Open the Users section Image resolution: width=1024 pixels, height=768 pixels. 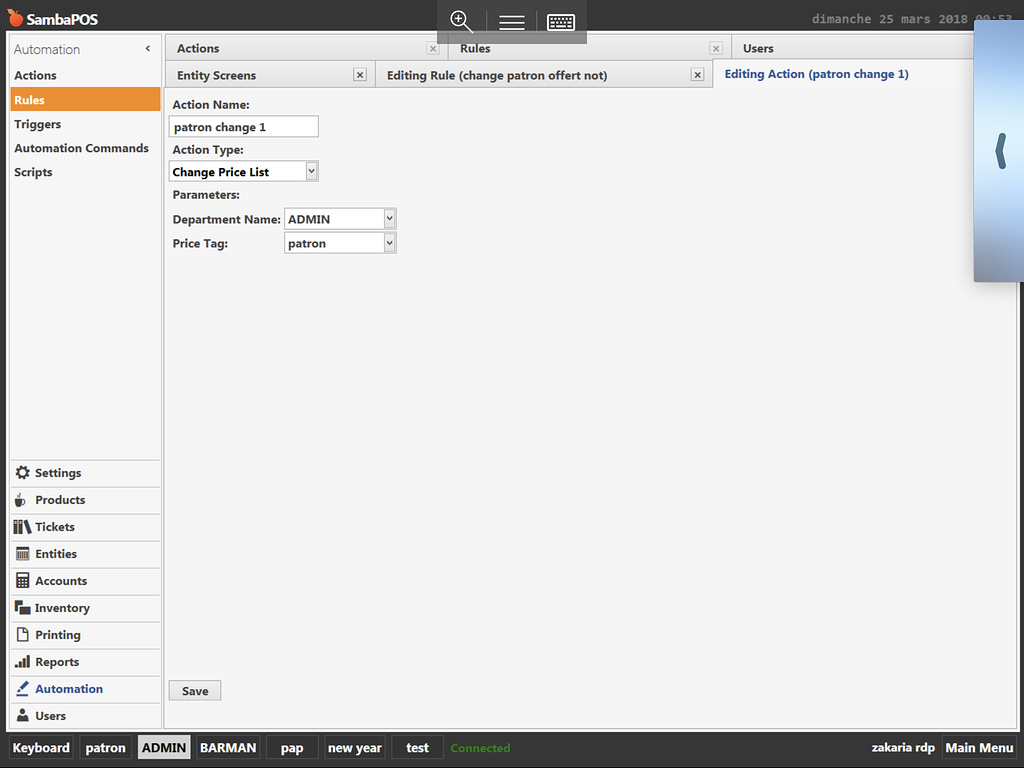click(46, 715)
